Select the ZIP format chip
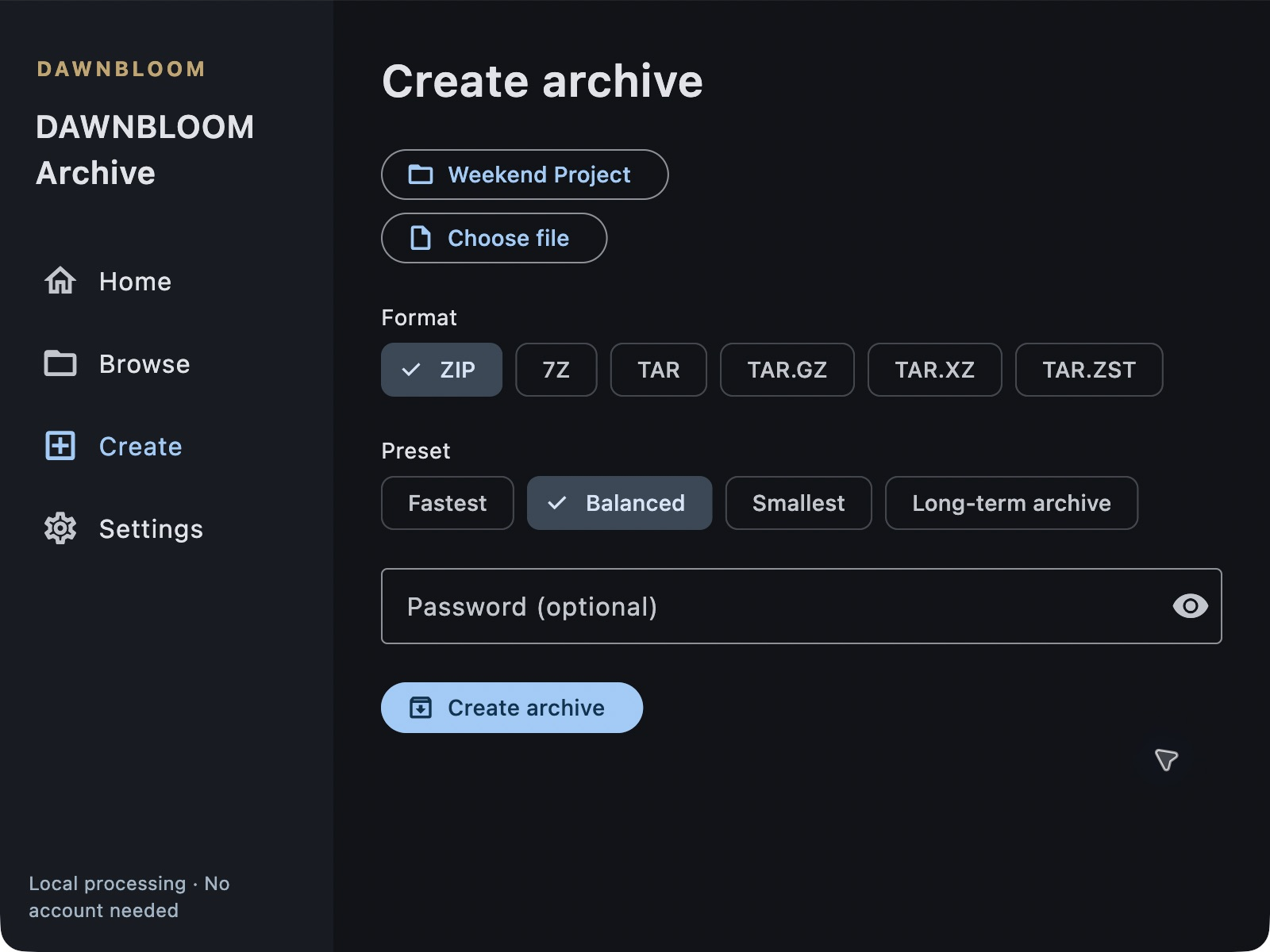Screen dimensions: 1270x952 coord(441,370)
